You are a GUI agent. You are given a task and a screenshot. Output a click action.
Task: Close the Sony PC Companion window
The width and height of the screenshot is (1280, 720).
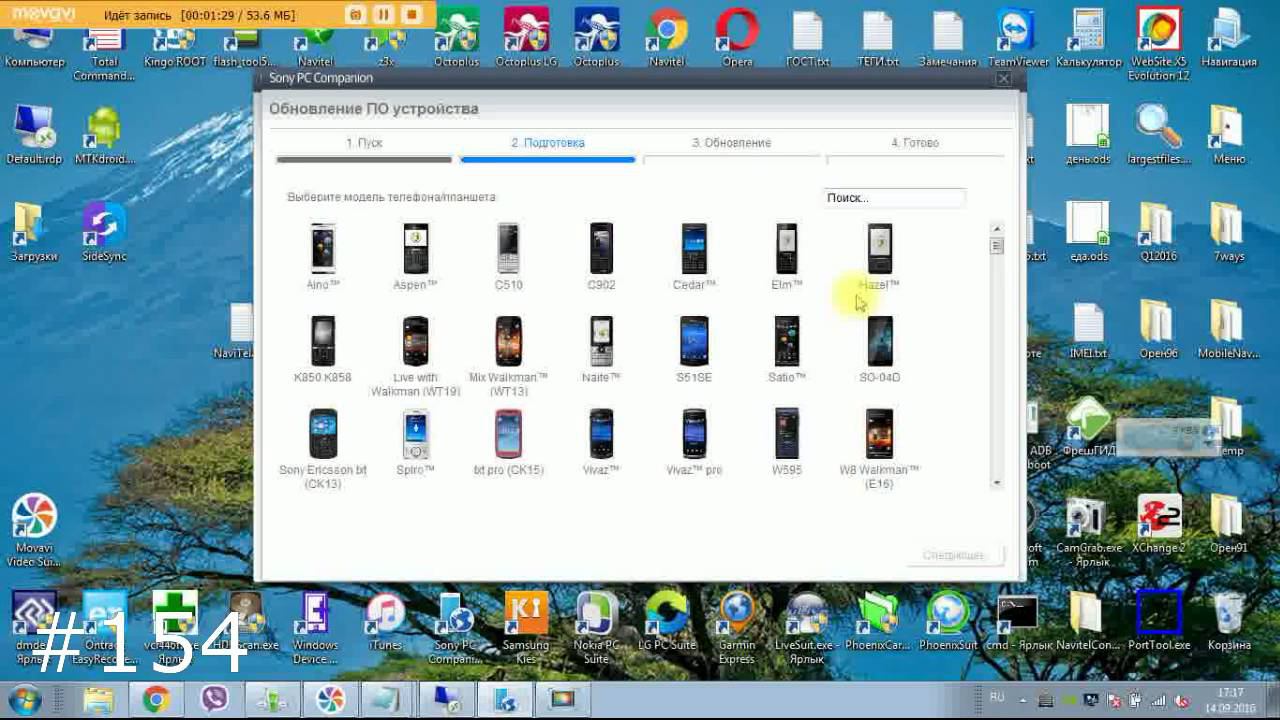(1004, 79)
